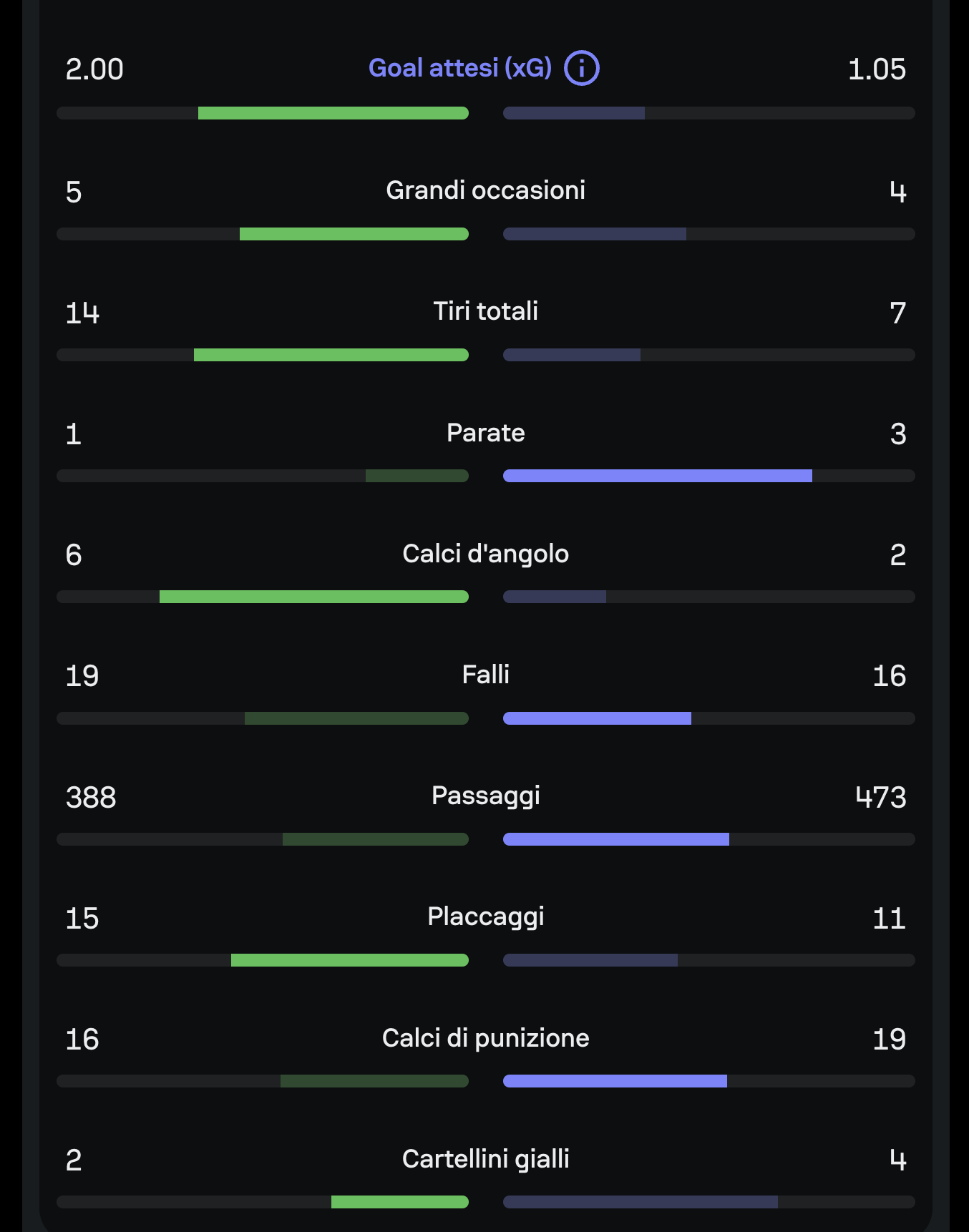Open the Goal attesi (xG) link
Image resolution: width=969 pixels, height=1232 pixels.
(x=460, y=68)
